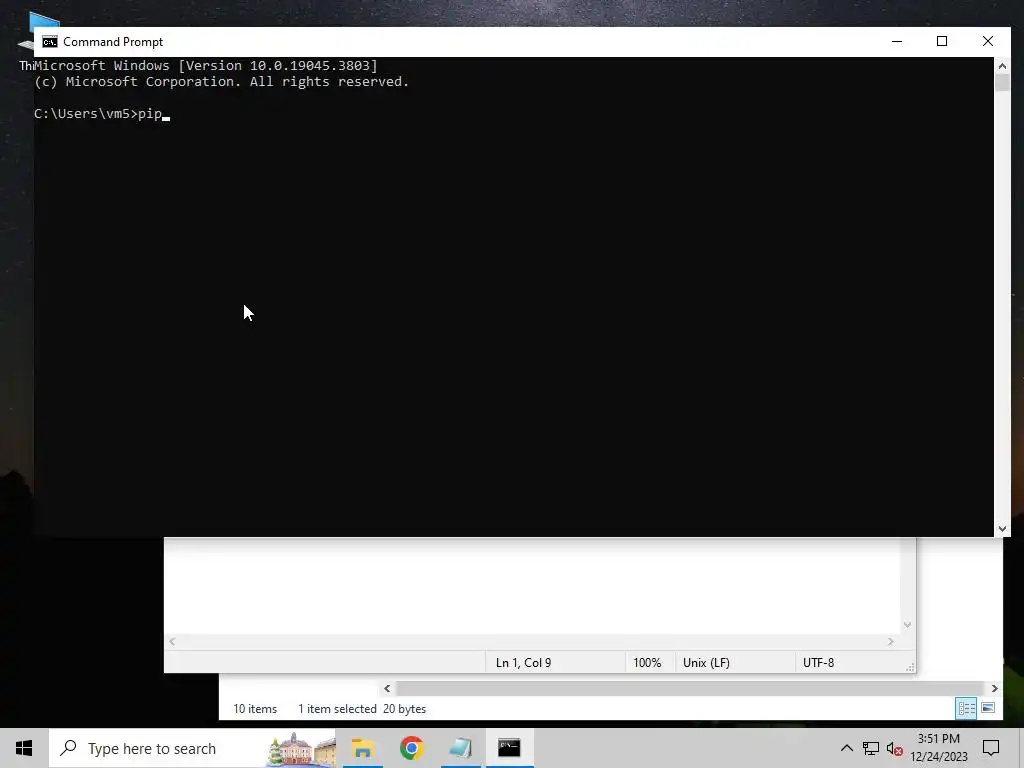Close the Command Prompt window
This screenshot has height=768, width=1024.
(x=987, y=42)
